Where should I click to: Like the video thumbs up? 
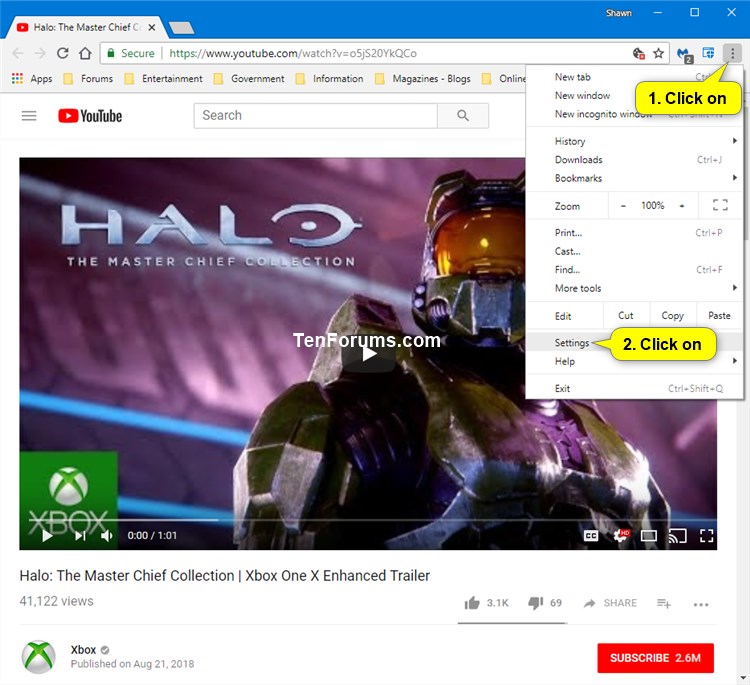pos(472,603)
